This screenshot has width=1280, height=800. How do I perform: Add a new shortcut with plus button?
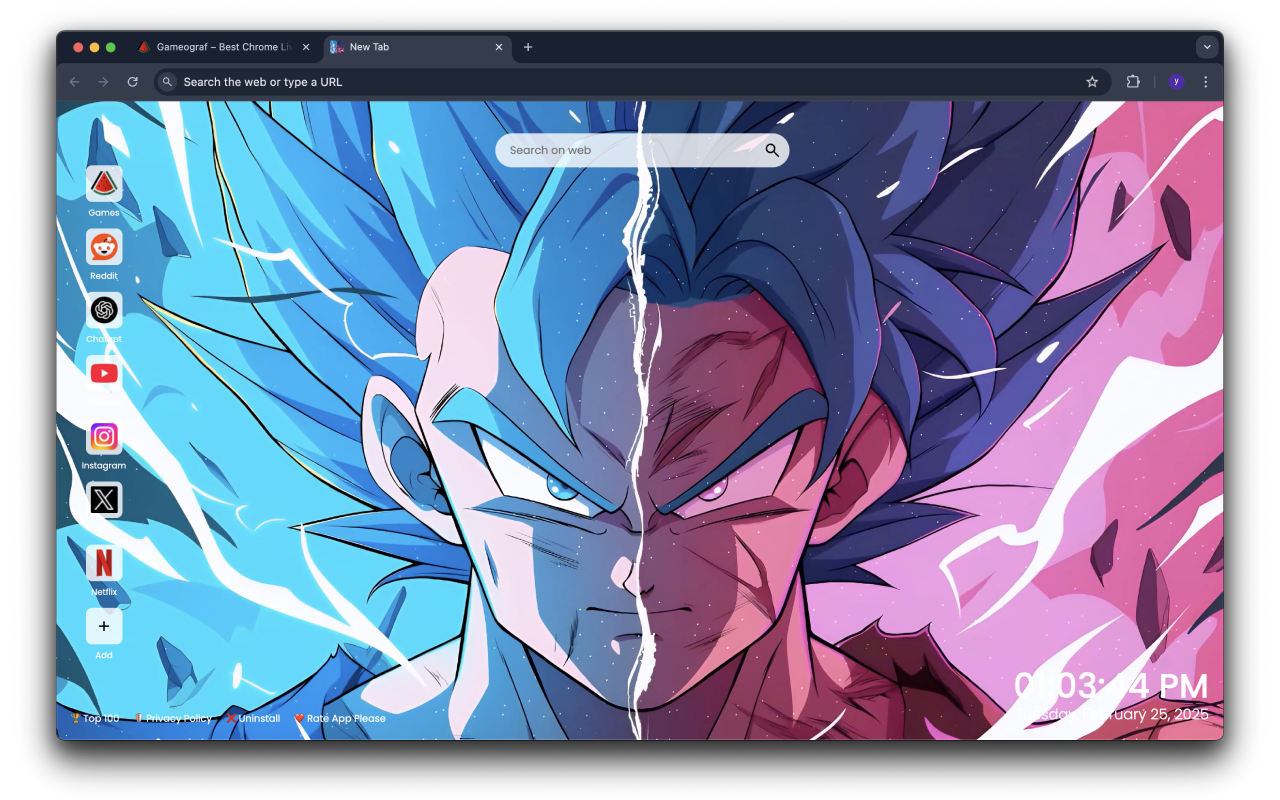click(104, 626)
